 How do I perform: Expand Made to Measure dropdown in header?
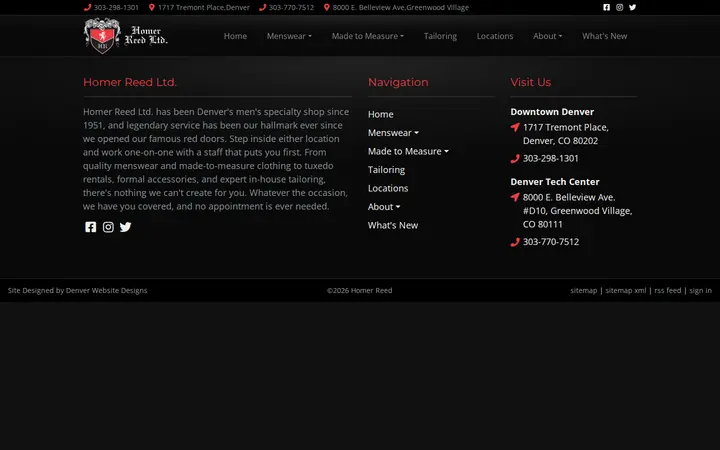pyautogui.click(x=368, y=36)
